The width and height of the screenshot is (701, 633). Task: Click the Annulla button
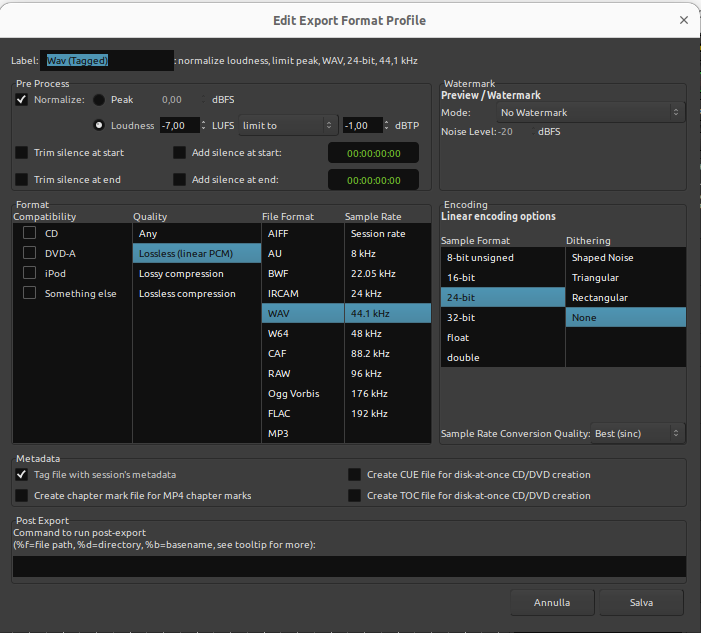coord(551,603)
